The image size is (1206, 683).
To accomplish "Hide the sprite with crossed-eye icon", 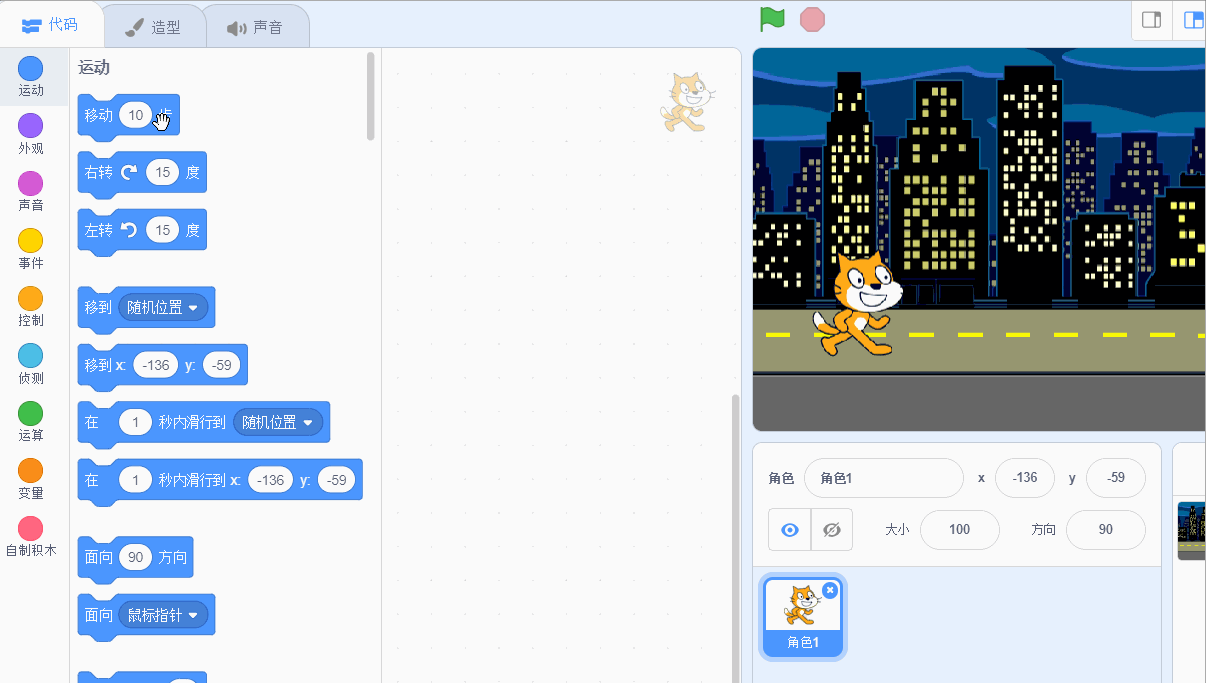I will point(832,530).
